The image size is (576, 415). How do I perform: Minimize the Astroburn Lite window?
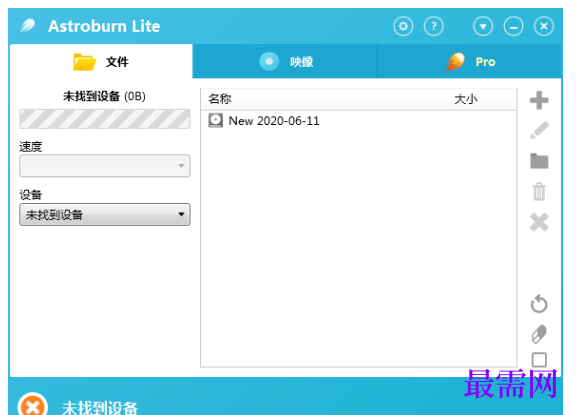(514, 26)
